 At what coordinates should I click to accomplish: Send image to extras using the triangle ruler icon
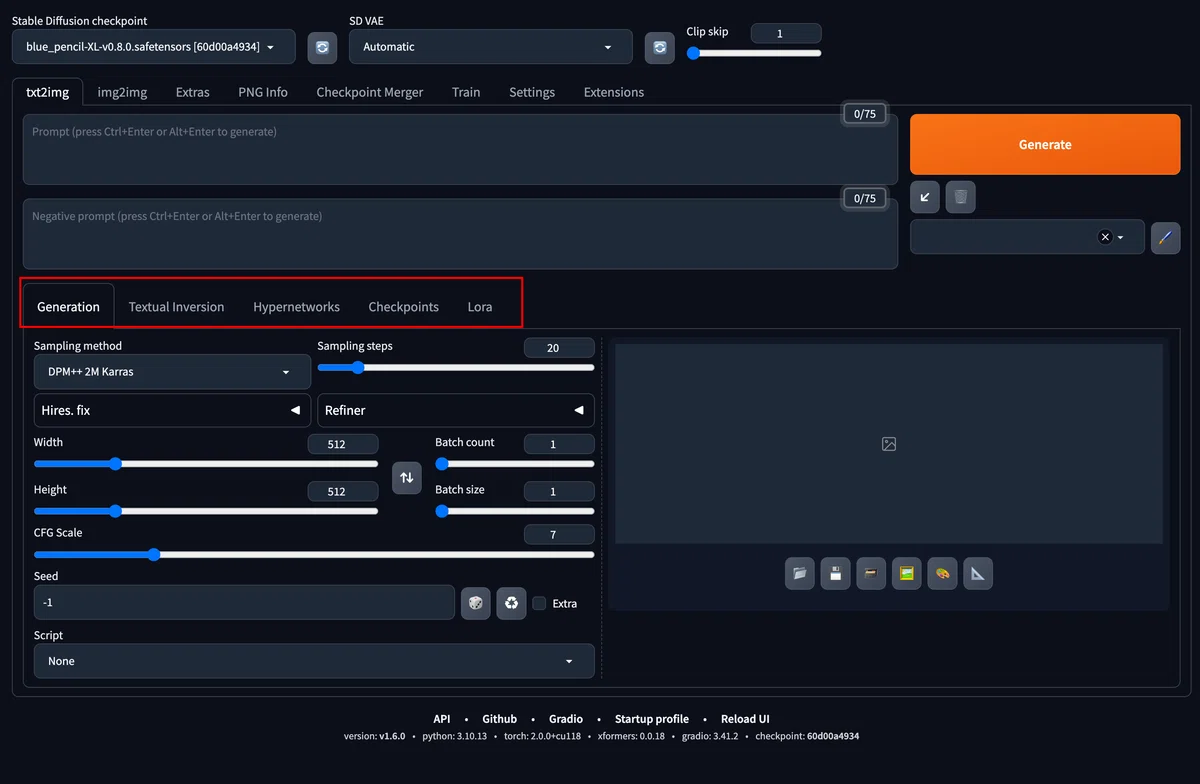[x=978, y=574]
